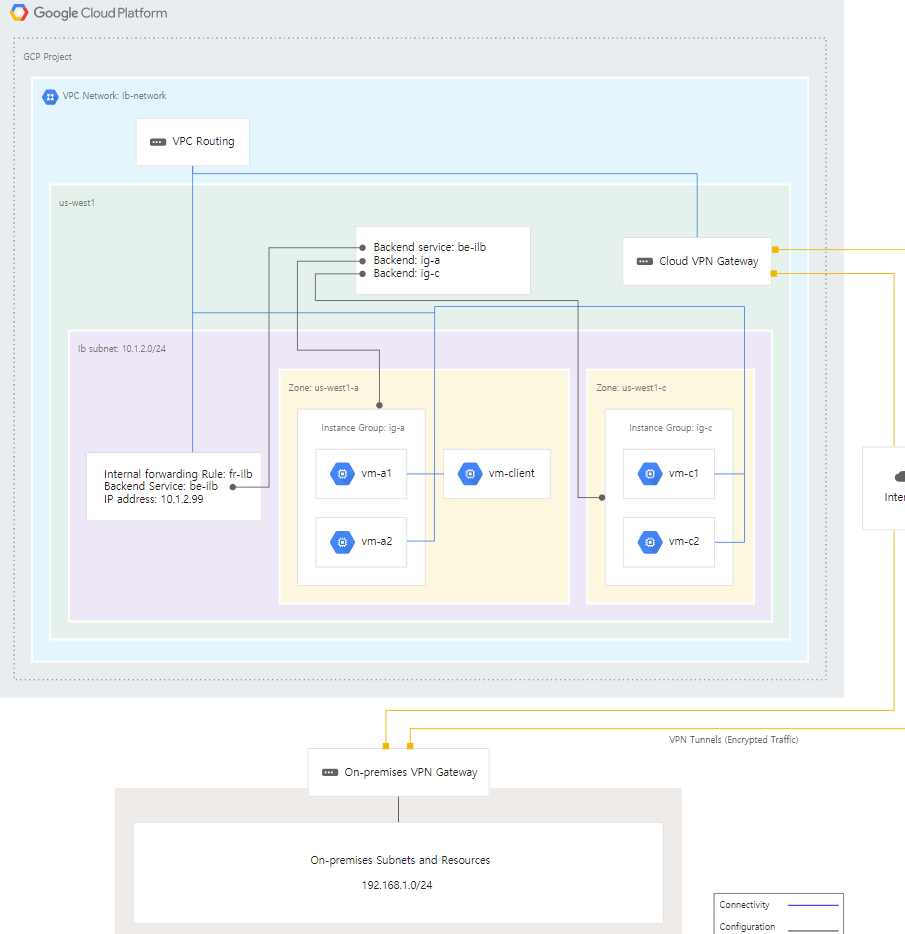Viewport: 905px width, 934px height.
Task: Click the 'VPC Network: lb-network' label
Action: (x=114, y=96)
